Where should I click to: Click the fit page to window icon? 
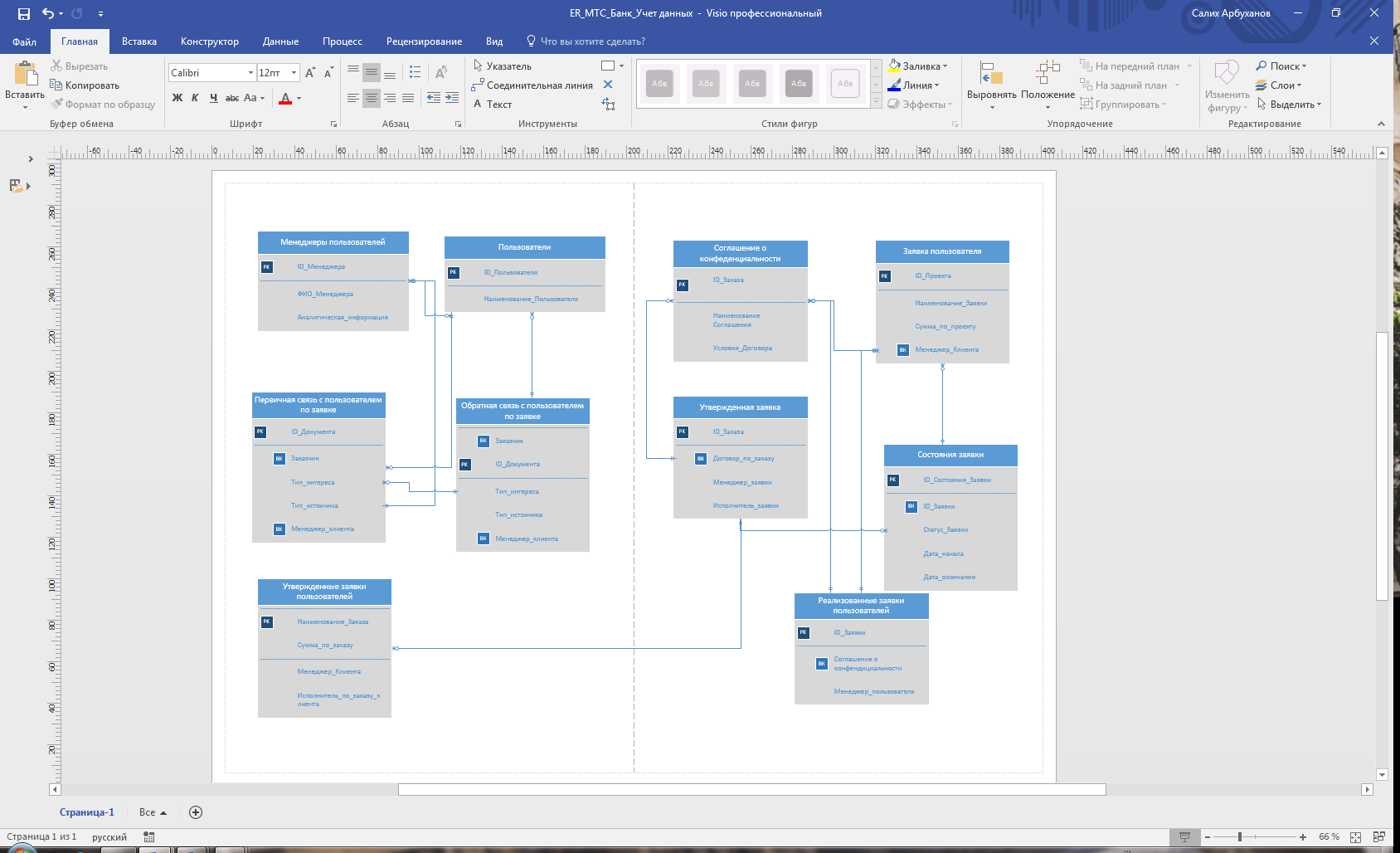coord(1355,836)
